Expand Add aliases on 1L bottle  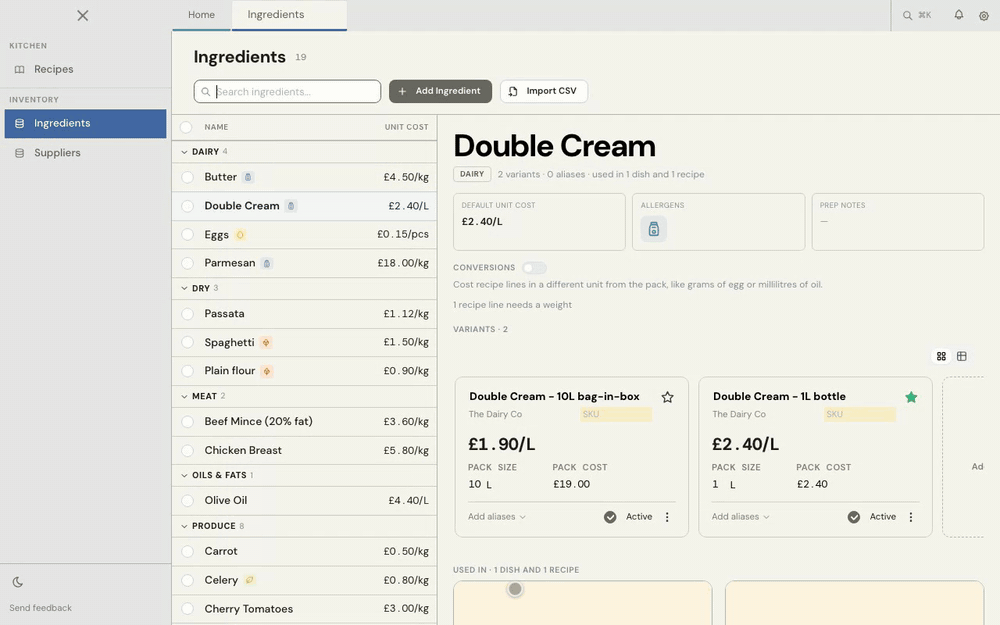[740, 517]
